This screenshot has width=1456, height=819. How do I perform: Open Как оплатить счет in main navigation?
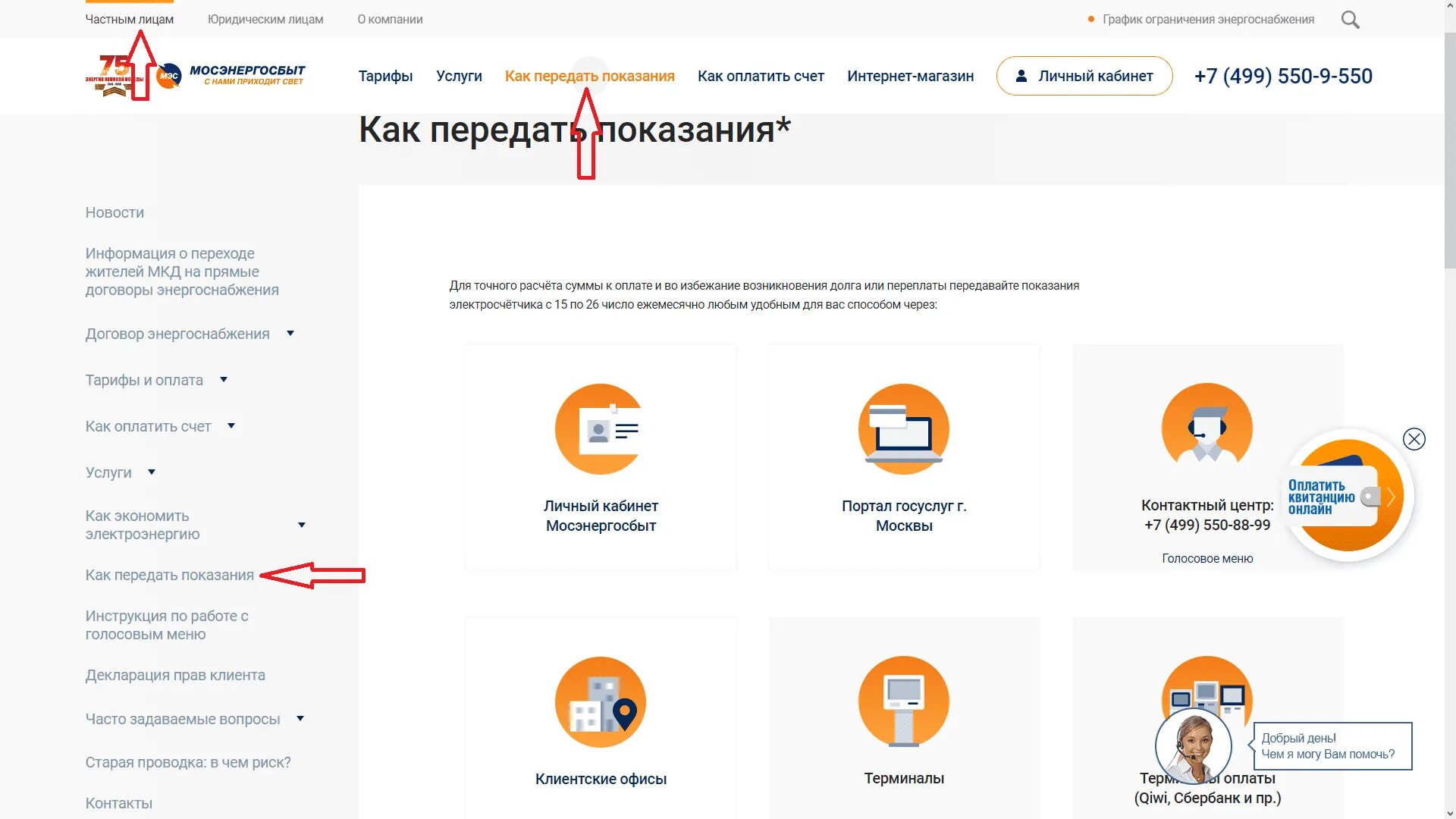[761, 76]
